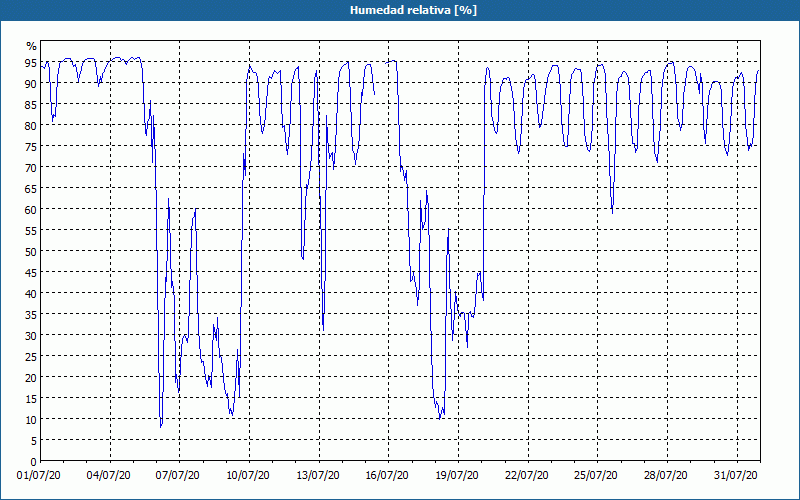Click the 20 value on the y-axis
The image size is (800, 500).
coord(31,378)
